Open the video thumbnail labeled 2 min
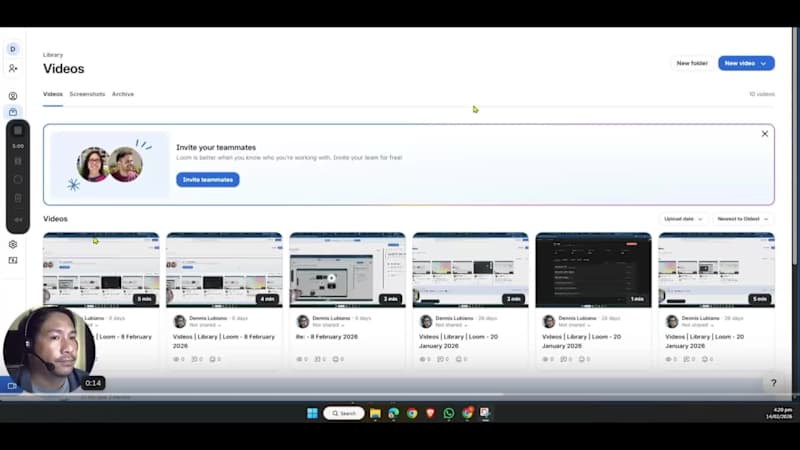Viewport: 800px width, 450px height. [x=347, y=270]
